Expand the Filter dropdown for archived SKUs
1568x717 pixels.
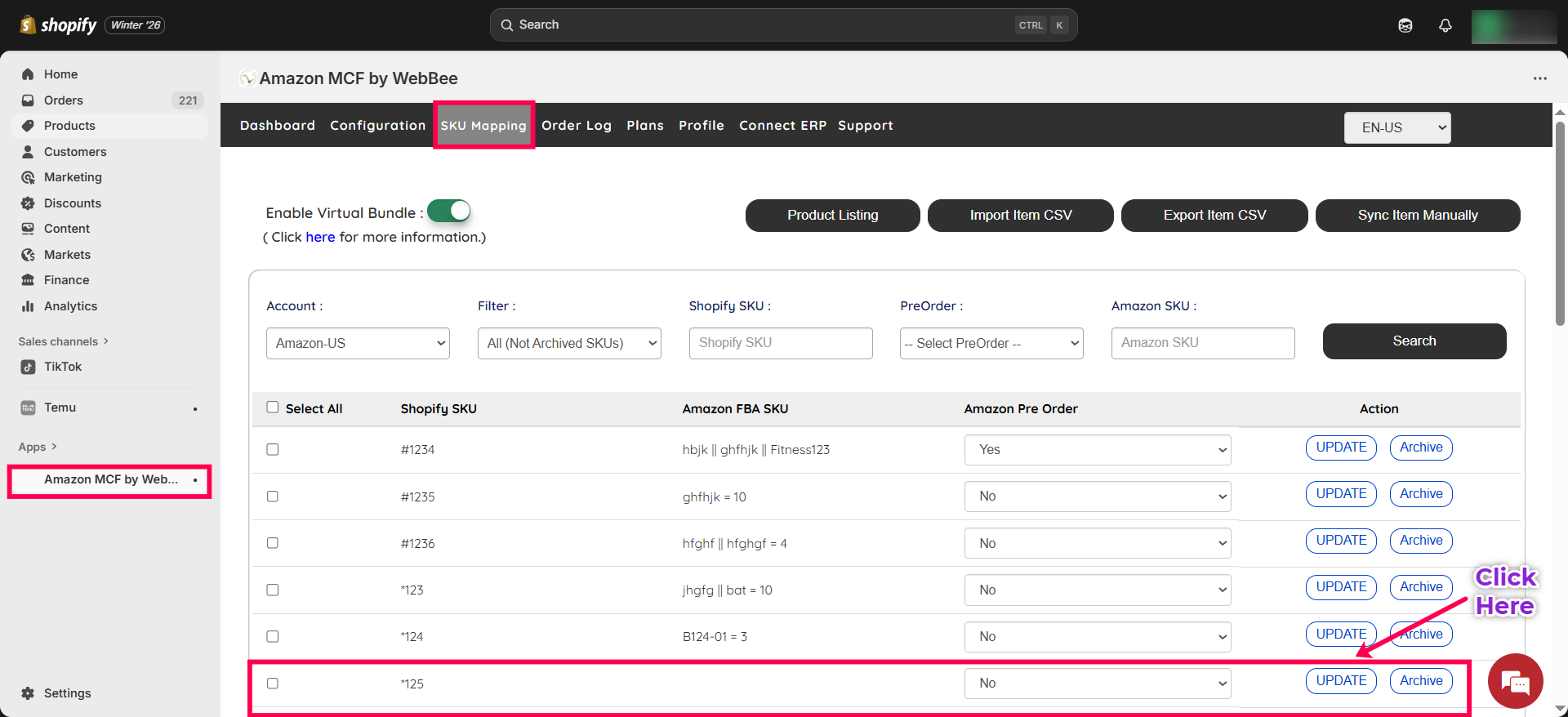[569, 343]
